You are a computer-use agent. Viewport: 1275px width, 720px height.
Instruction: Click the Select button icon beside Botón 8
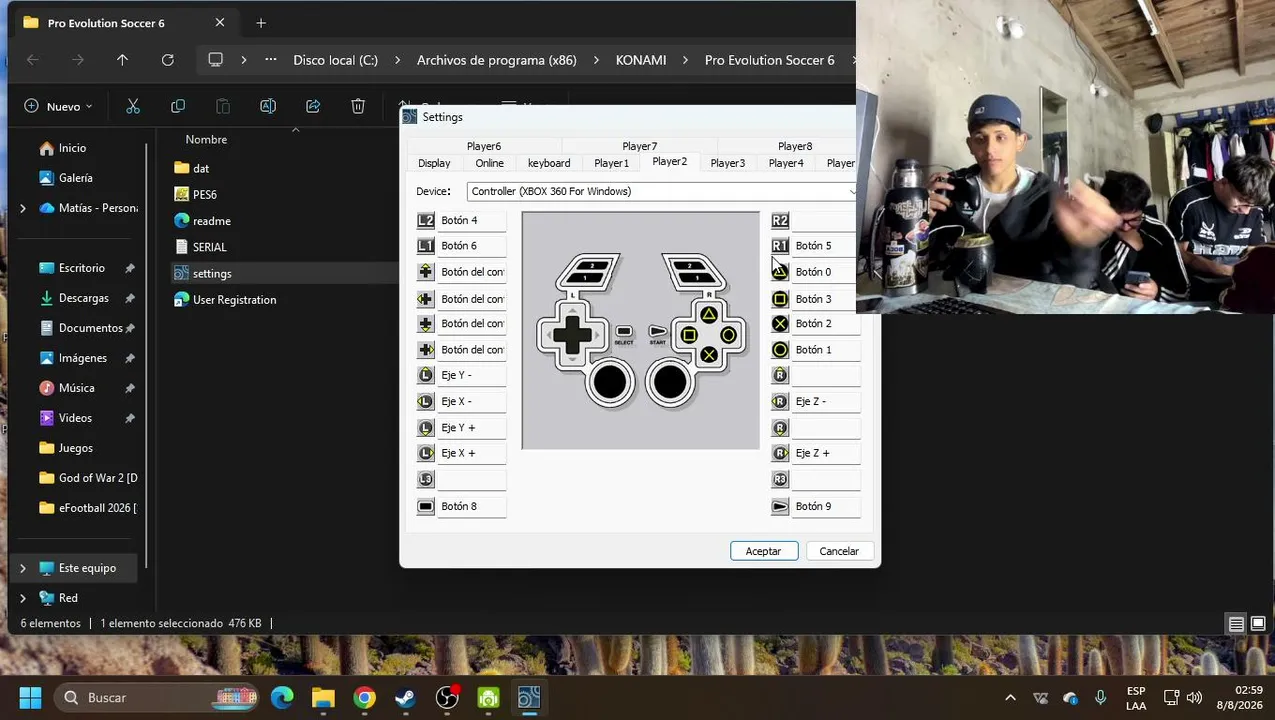pyautogui.click(x=426, y=506)
